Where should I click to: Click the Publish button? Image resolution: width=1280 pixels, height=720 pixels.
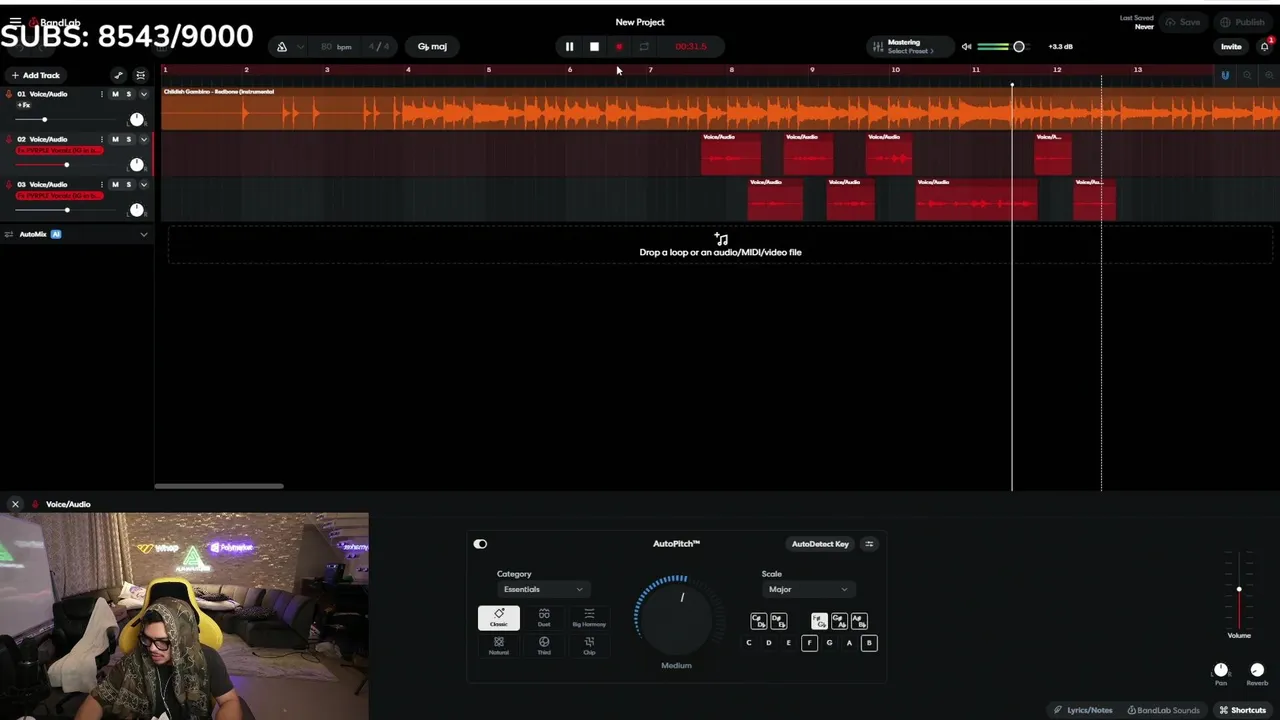[x=1242, y=22]
